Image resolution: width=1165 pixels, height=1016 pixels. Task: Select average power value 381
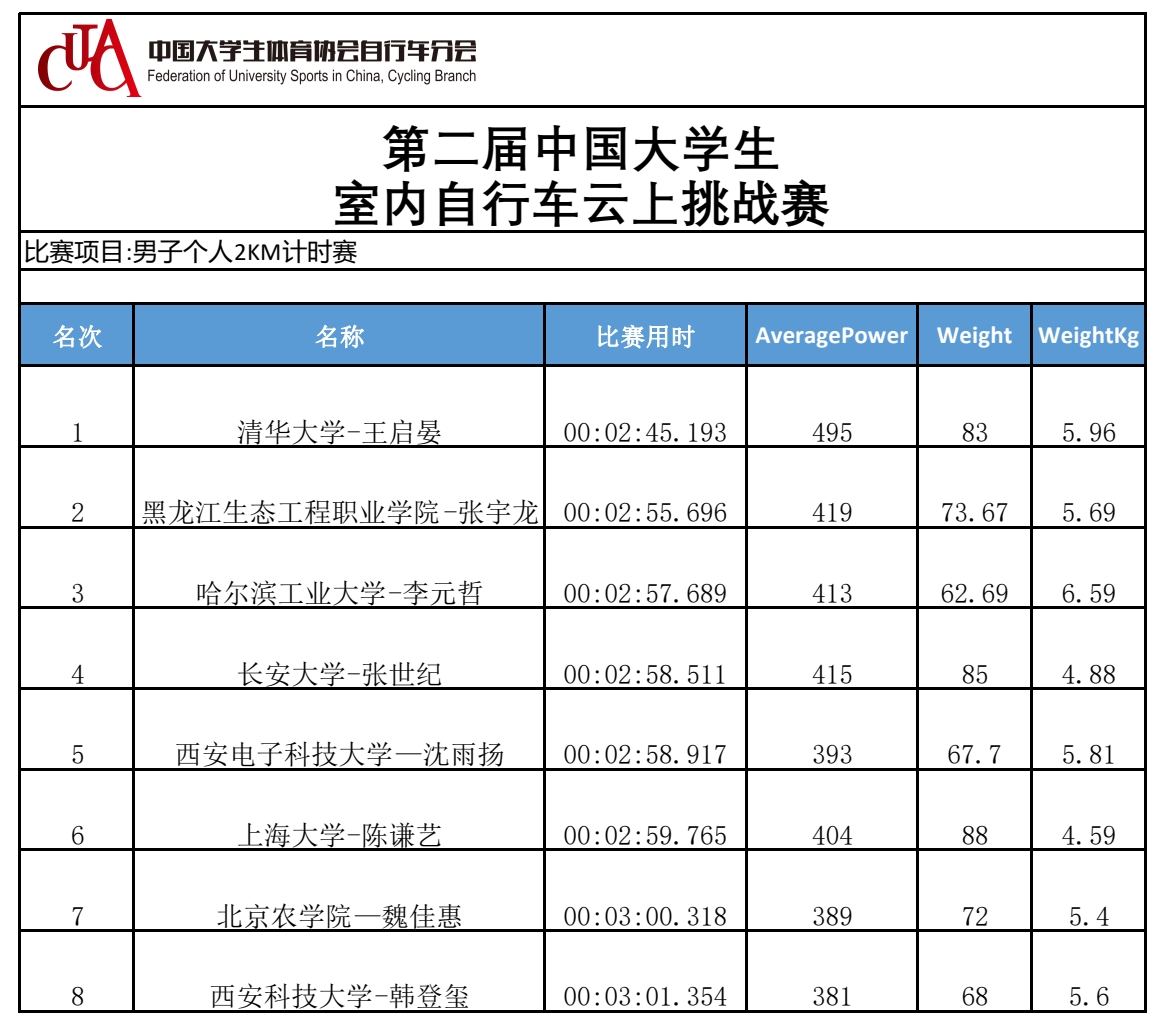[x=831, y=997]
